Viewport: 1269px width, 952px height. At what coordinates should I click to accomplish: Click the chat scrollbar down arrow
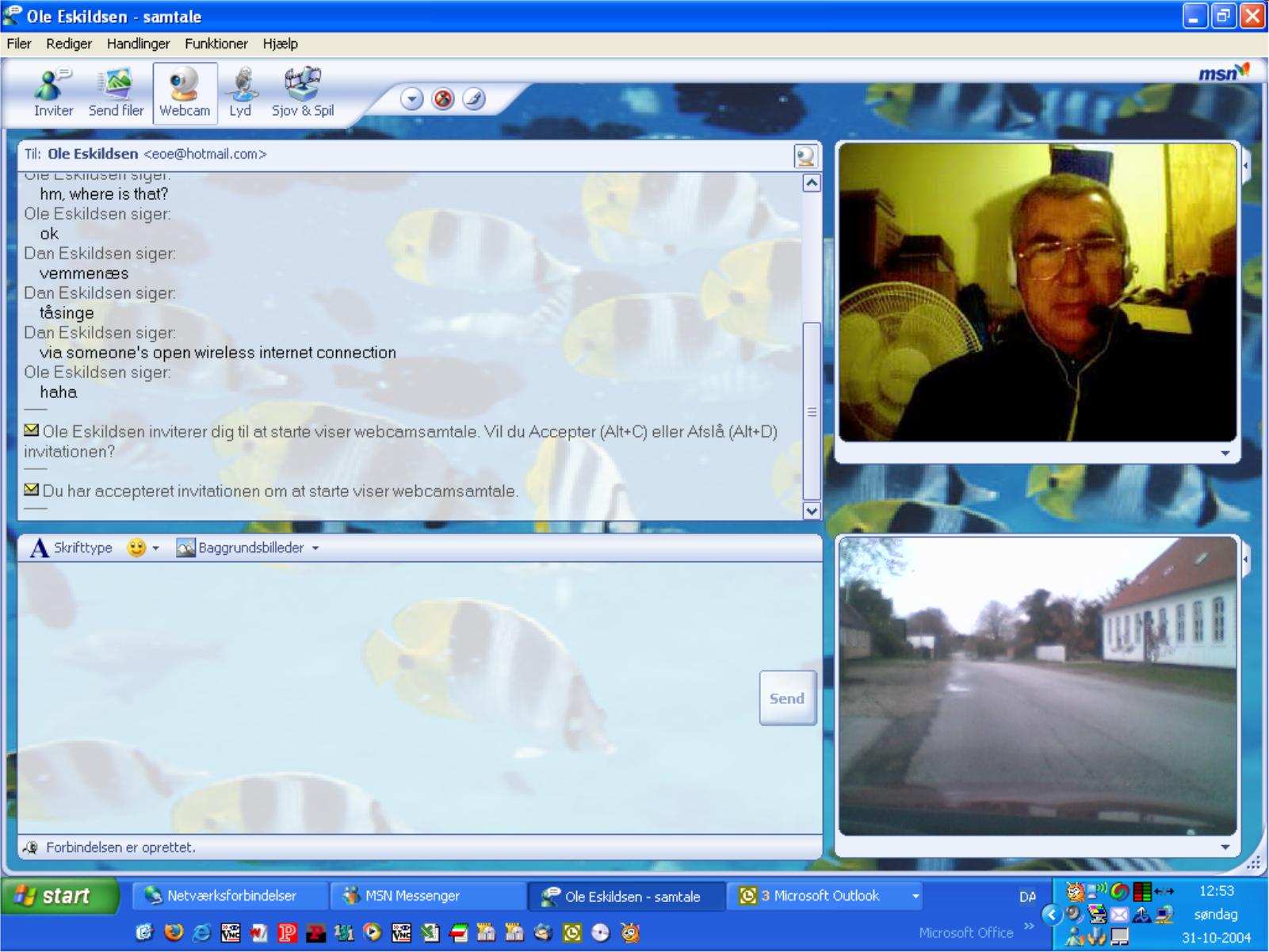(x=812, y=511)
